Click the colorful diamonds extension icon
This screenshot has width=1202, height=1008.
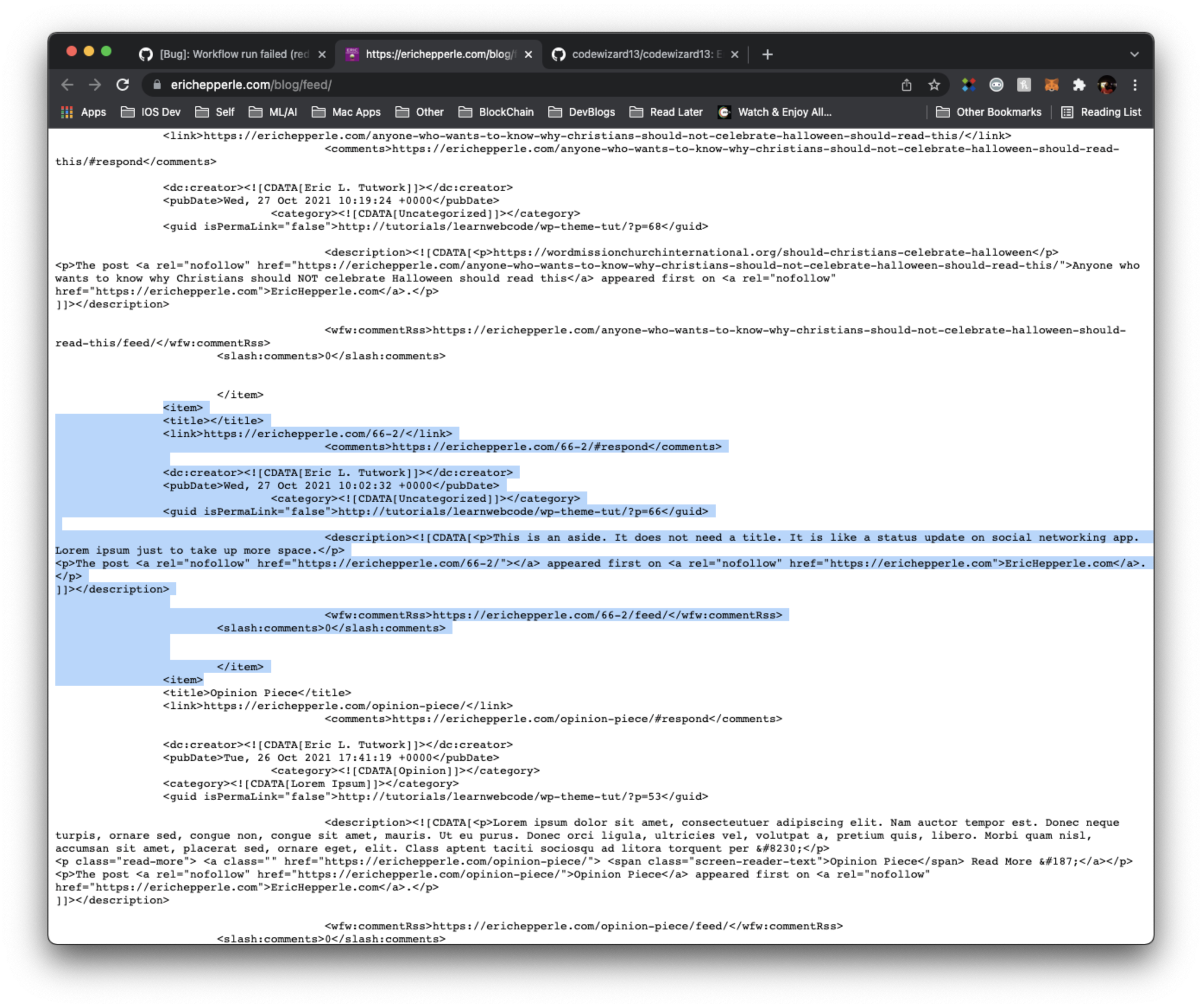[x=968, y=85]
